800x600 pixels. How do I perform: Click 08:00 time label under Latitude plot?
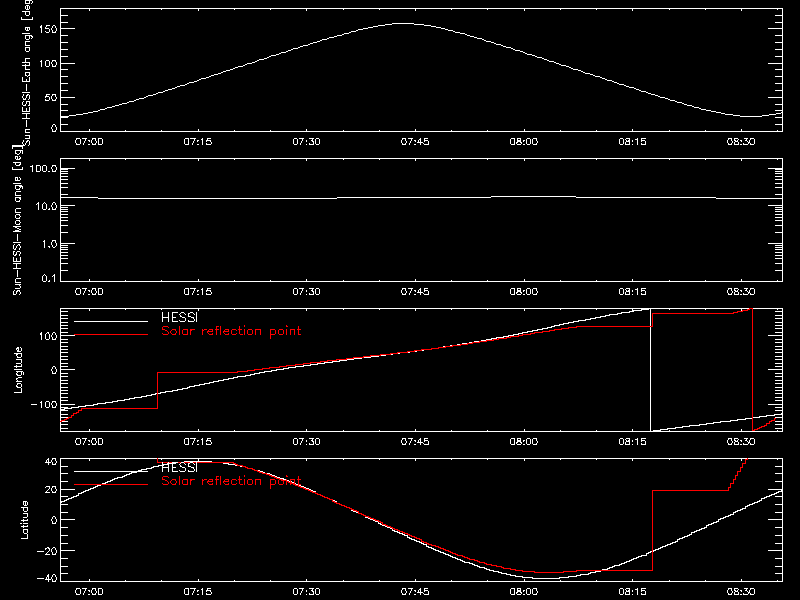click(x=523, y=592)
